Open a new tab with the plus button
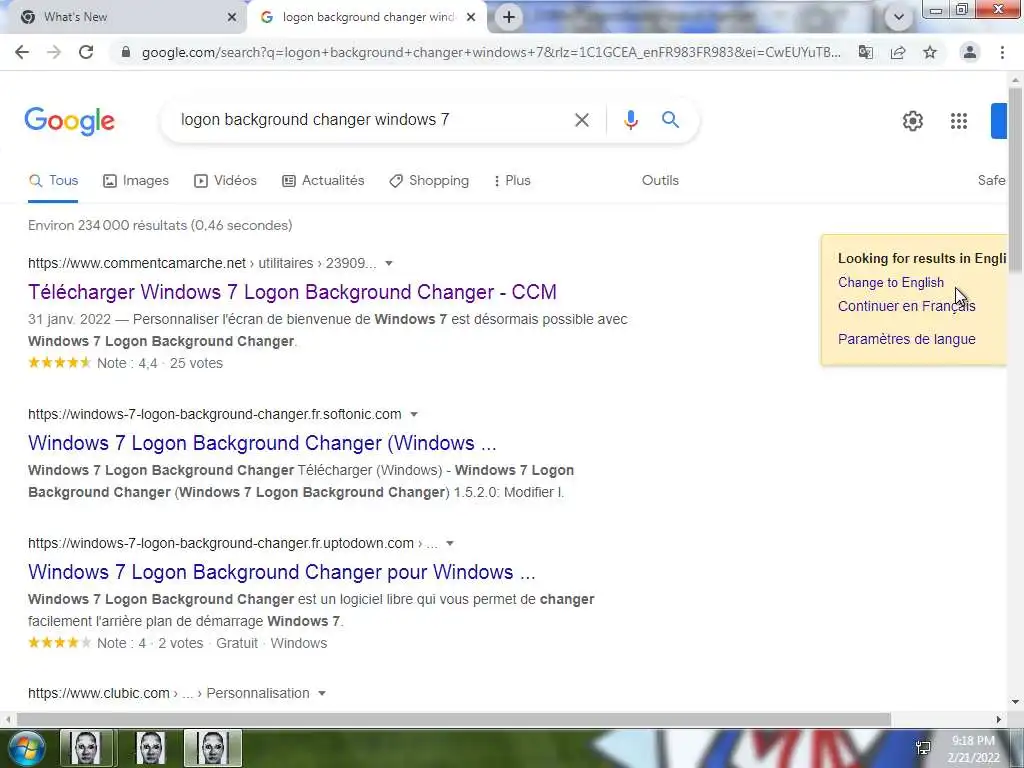Image resolution: width=1024 pixels, height=768 pixels. pyautogui.click(x=509, y=17)
